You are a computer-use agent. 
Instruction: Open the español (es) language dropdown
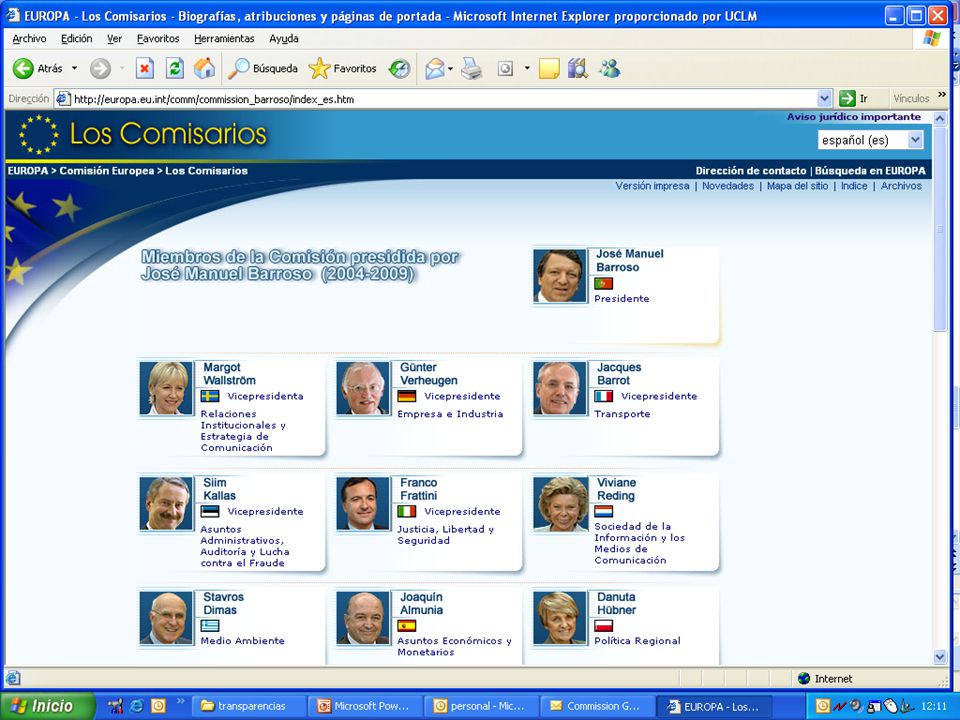tap(871, 140)
